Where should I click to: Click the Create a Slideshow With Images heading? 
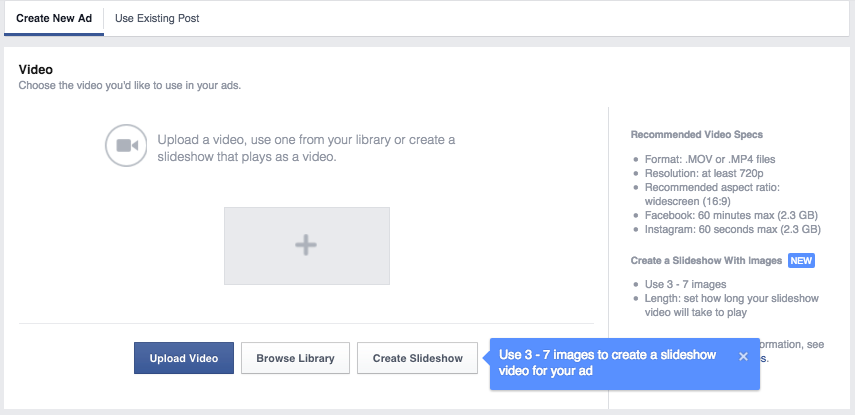(x=707, y=260)
